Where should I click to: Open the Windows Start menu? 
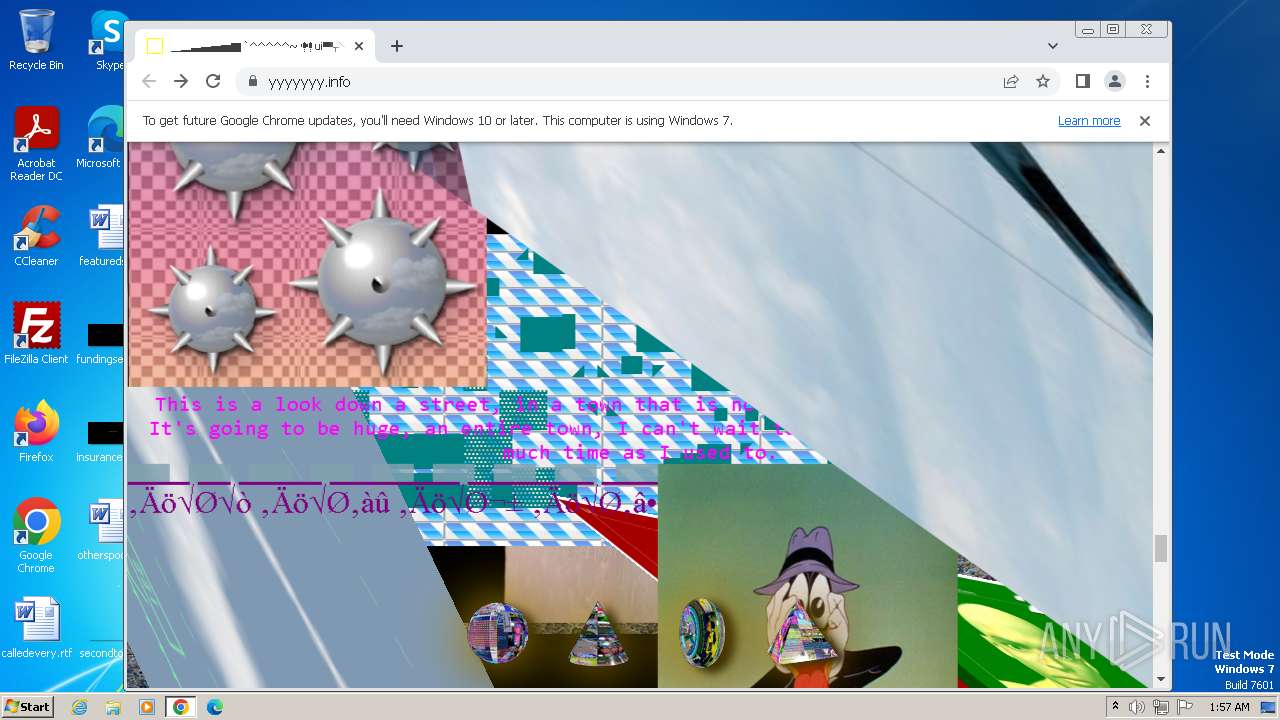[x=27, y=706]
